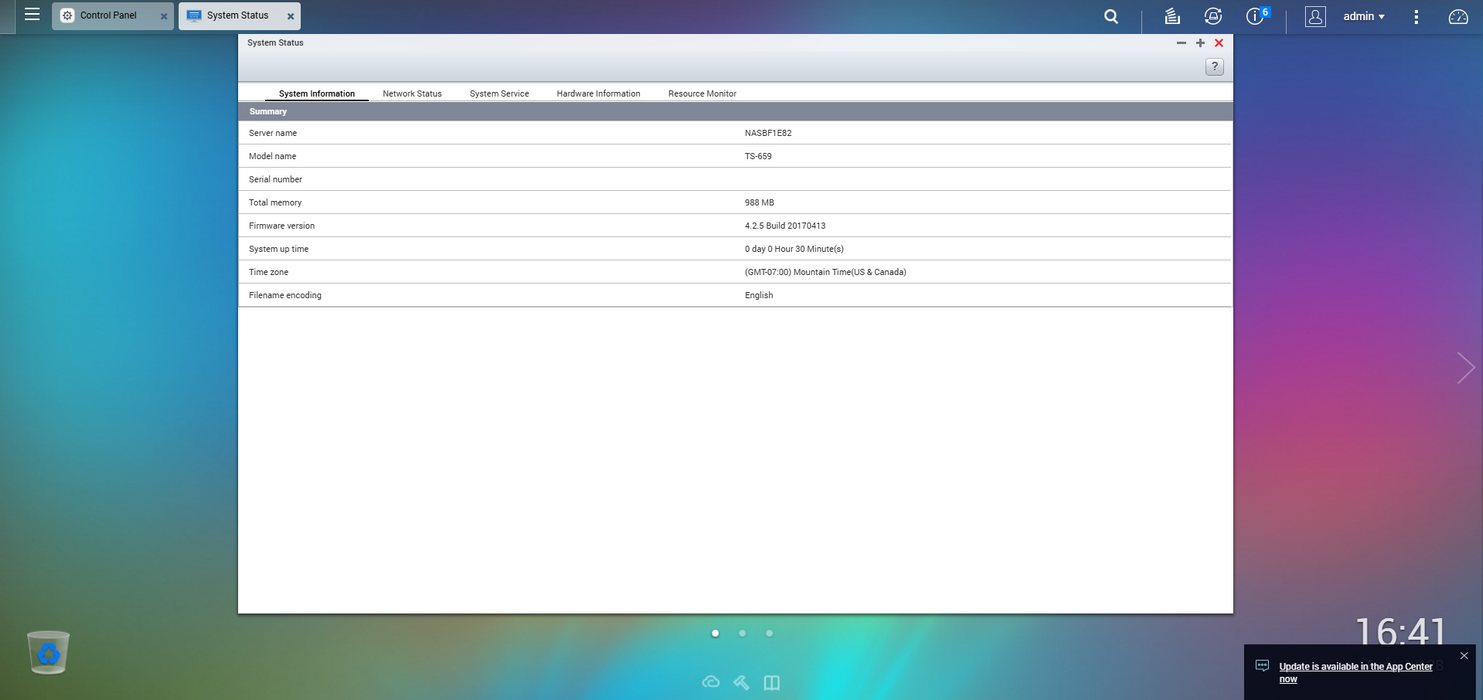Switch to the Network Status tab
Screen dimensions: 1483x700
412,93
